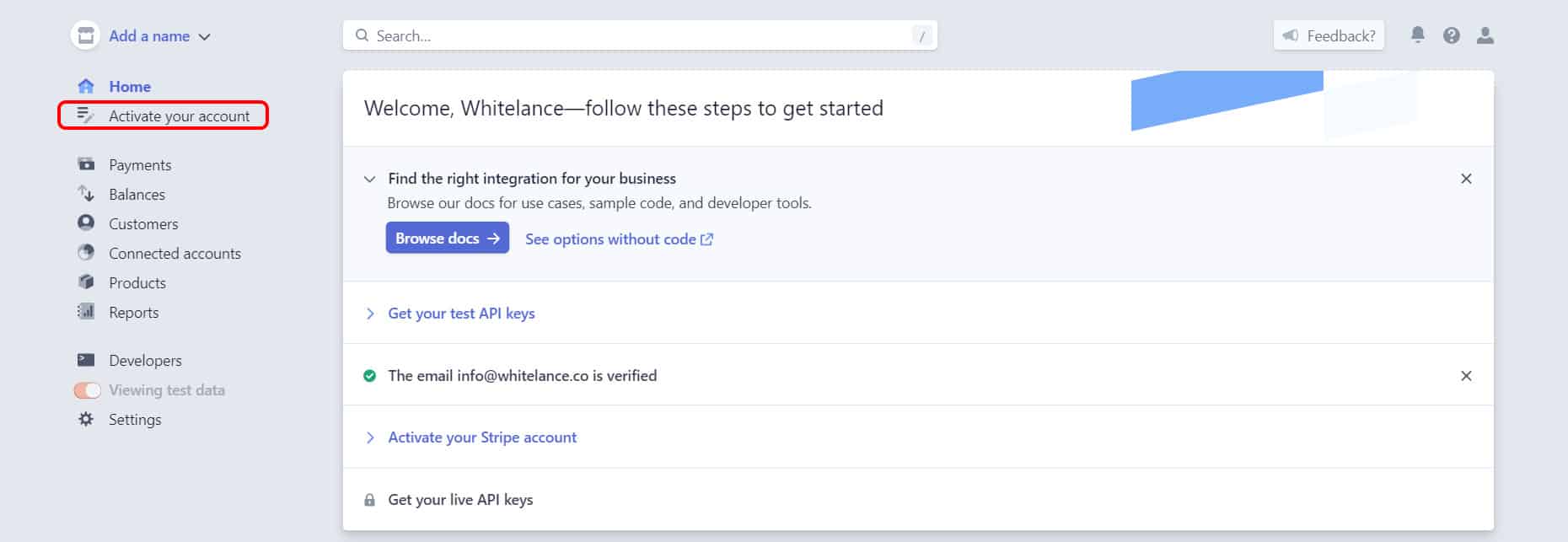Open the help question mark icon
Viewport: 1568px width, 542px height.
click(1452, 35)
